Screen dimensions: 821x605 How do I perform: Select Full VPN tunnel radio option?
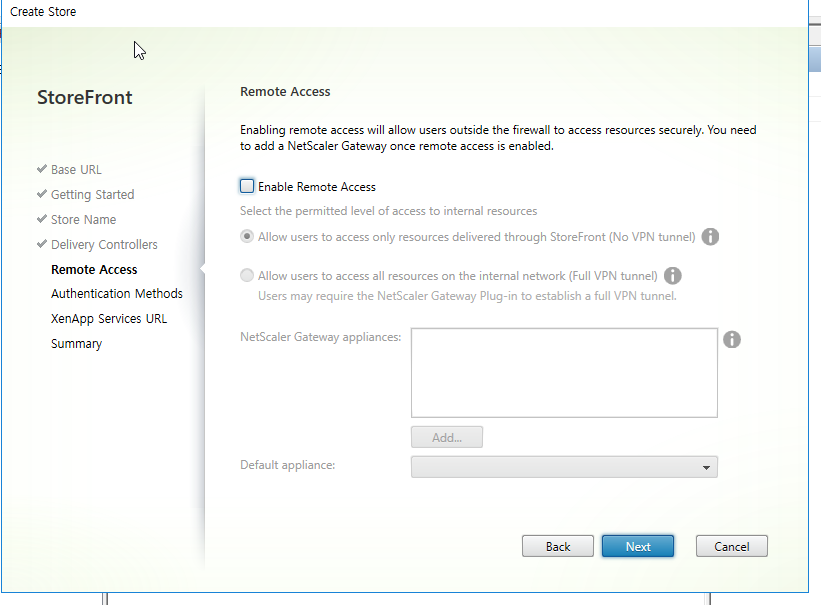pos(247,276)
